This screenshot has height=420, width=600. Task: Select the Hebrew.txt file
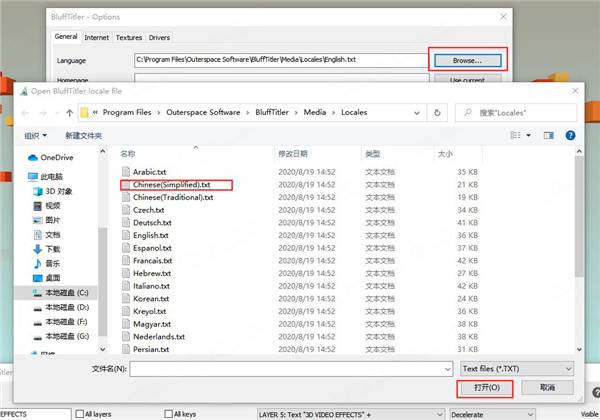[x=146, y=273]
